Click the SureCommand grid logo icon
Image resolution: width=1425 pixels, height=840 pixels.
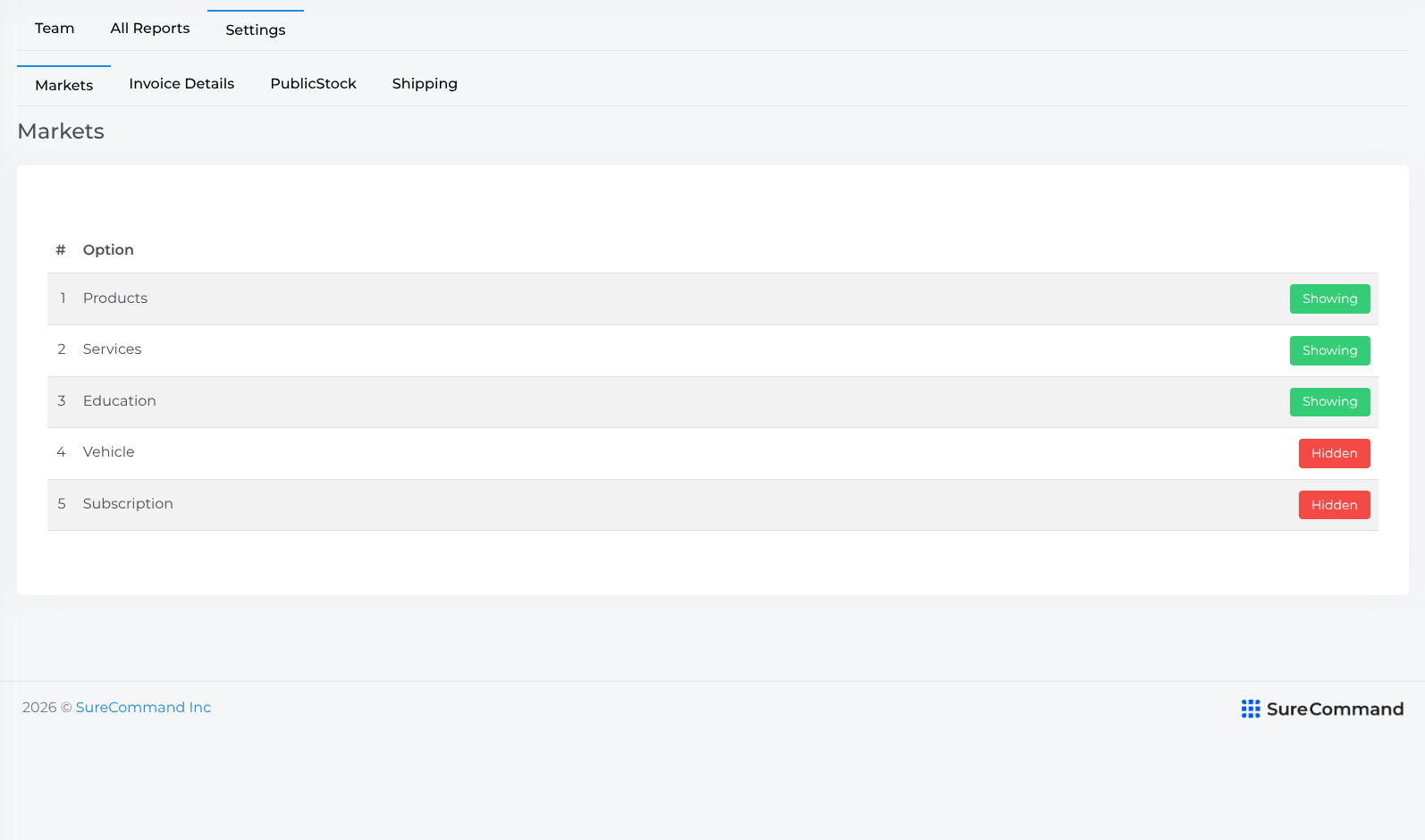[1251, 709]
